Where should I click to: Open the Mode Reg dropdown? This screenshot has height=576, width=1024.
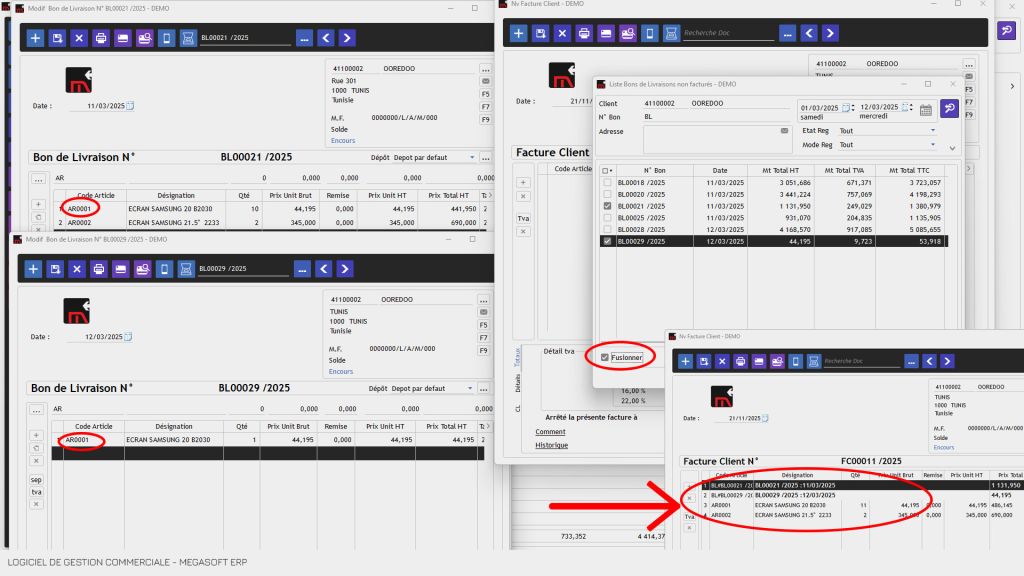point(933,145)
